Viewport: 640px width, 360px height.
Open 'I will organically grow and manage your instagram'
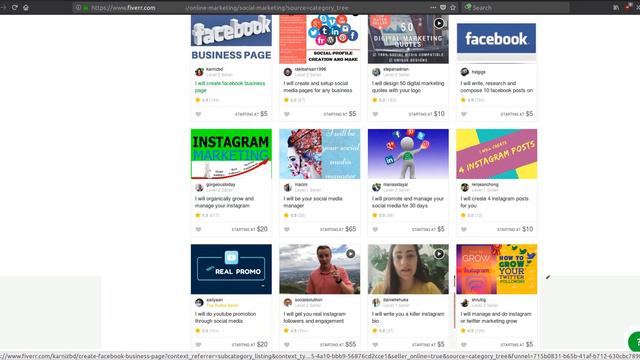[224, 202]
